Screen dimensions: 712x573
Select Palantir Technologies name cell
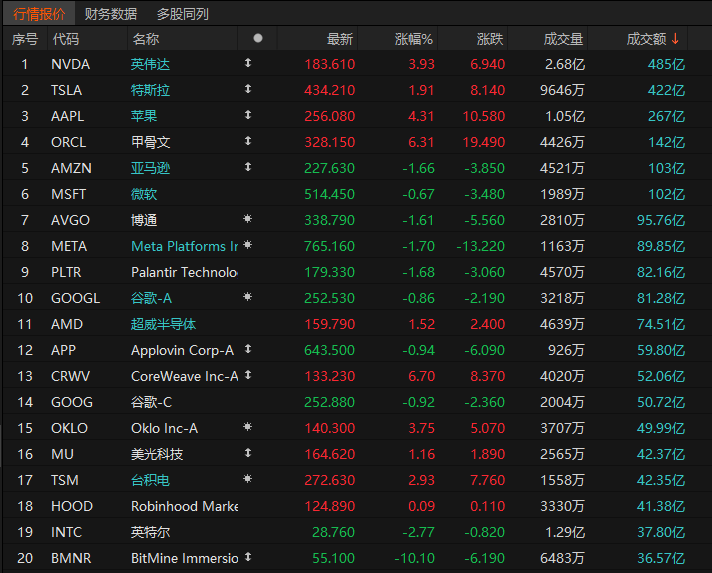tap(184, 272)
